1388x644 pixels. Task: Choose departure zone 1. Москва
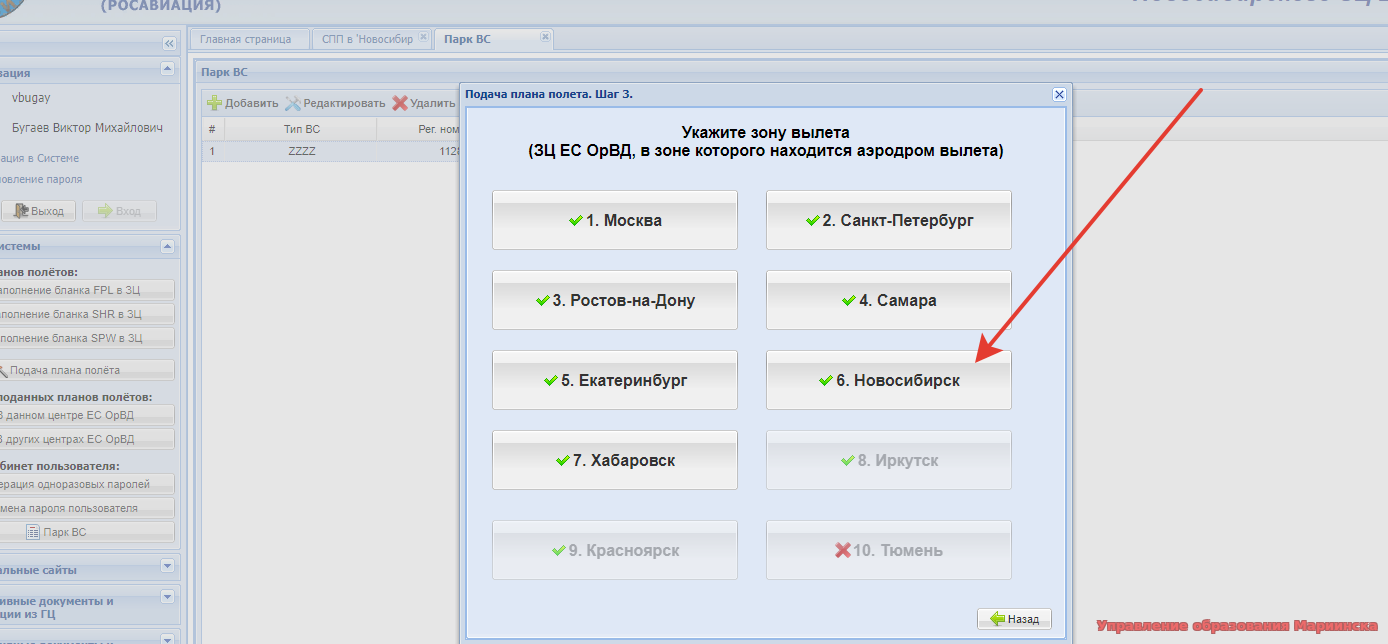[x=614, y=220]
